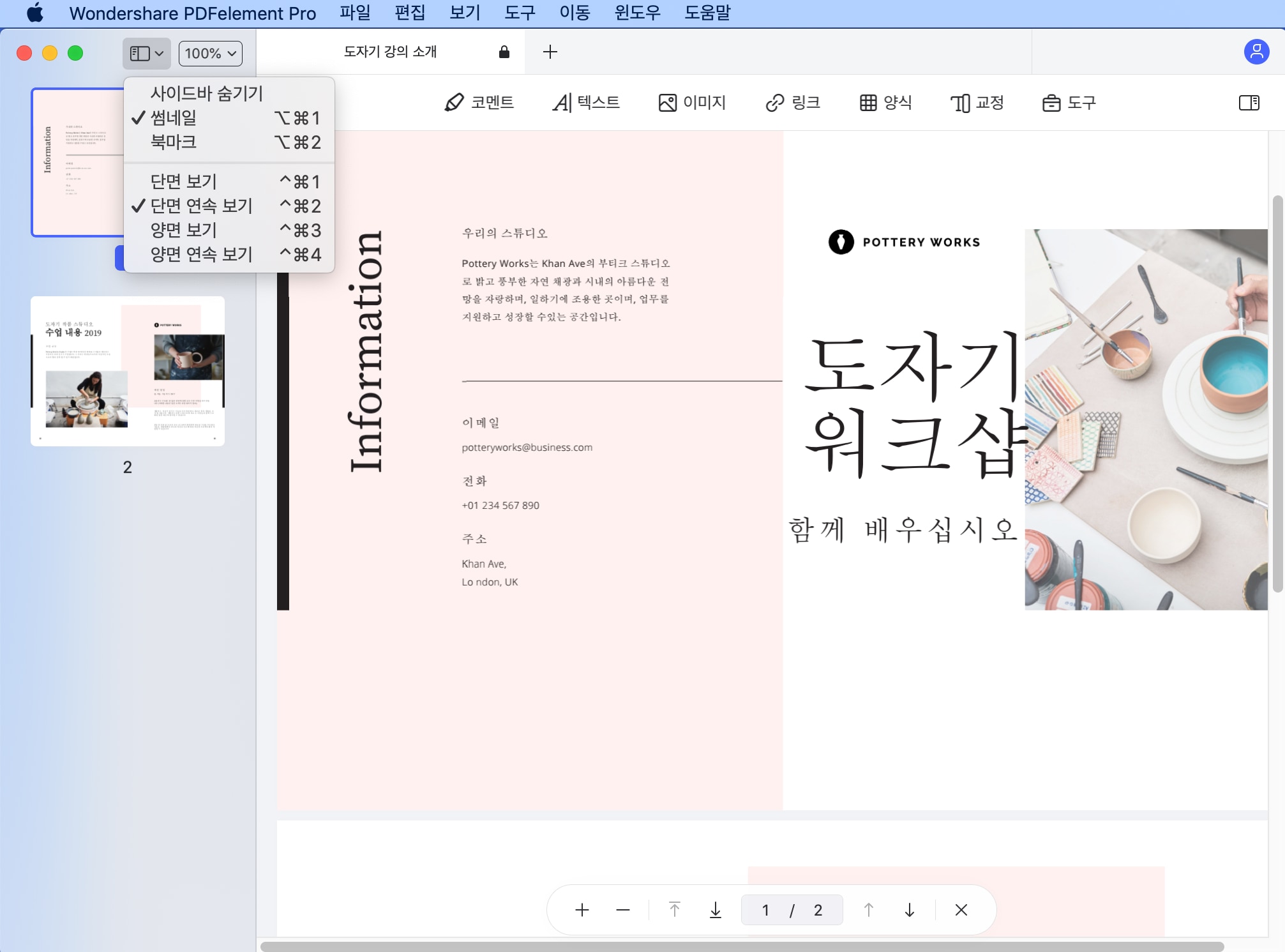Close the floating page navigation bar

(961, 910)
